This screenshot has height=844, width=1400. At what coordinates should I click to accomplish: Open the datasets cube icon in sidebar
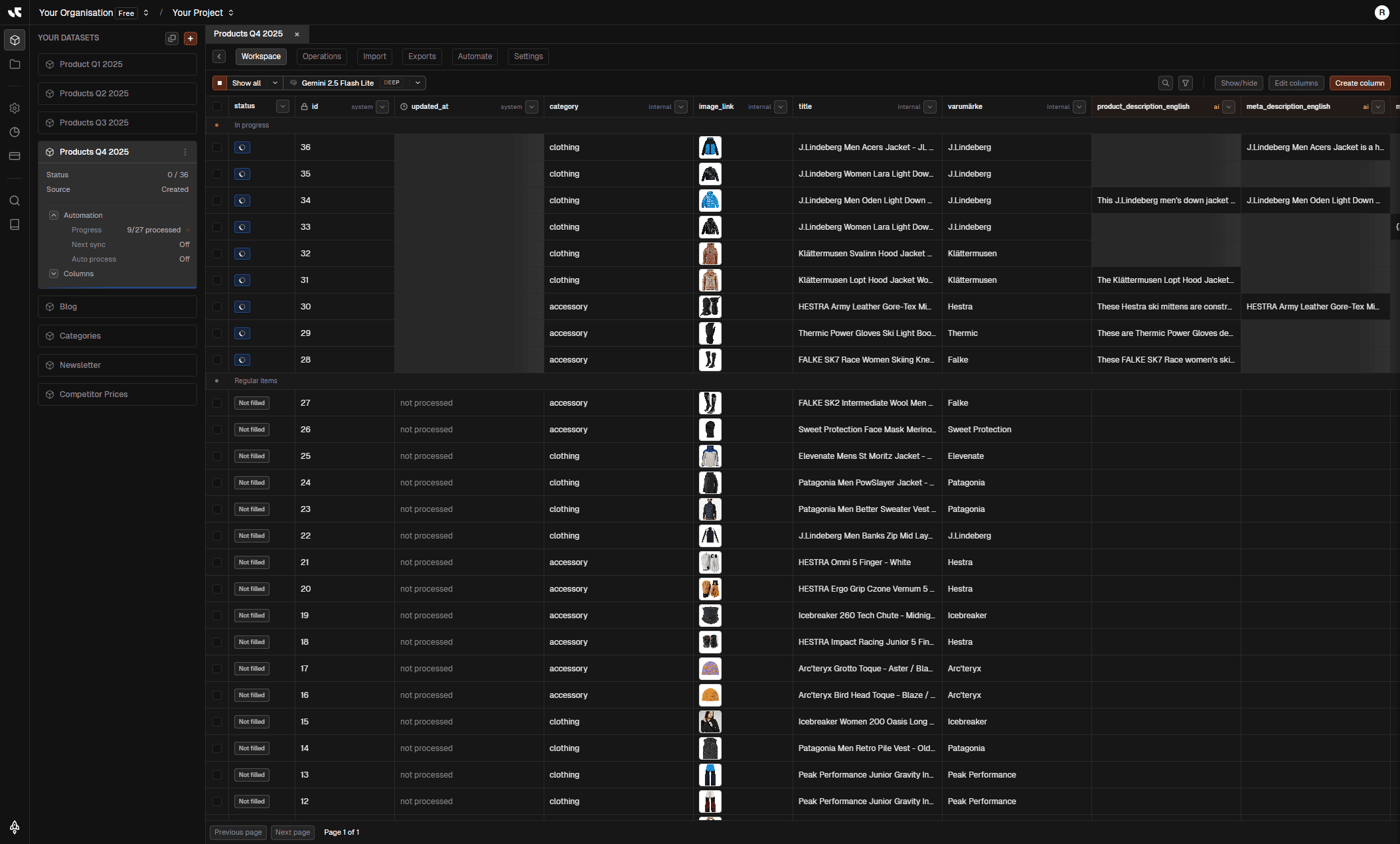[15, 40]
